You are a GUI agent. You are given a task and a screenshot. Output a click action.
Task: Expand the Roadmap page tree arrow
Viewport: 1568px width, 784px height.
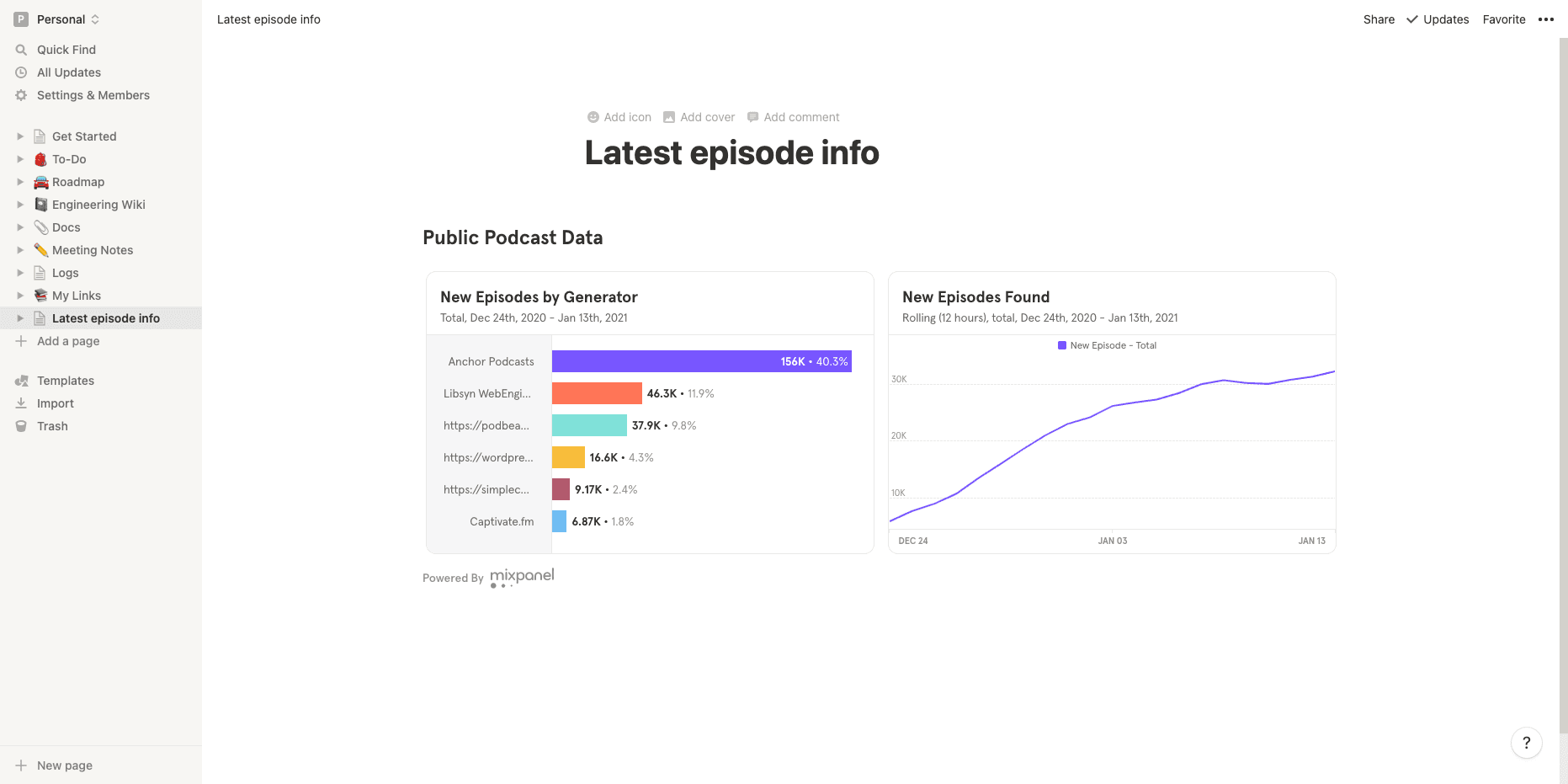(20, 182)
